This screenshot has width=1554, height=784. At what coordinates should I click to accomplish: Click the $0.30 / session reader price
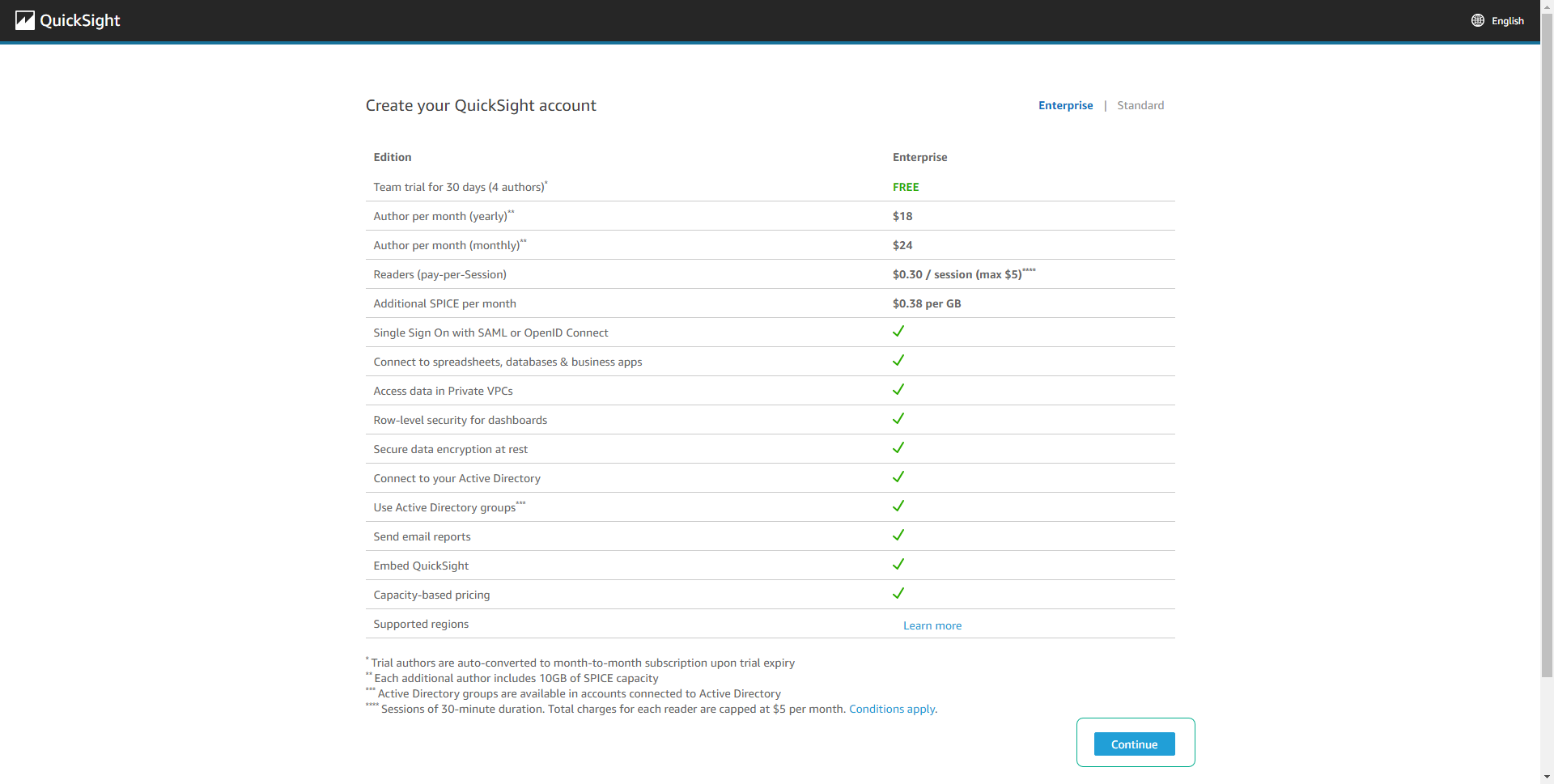964,273
